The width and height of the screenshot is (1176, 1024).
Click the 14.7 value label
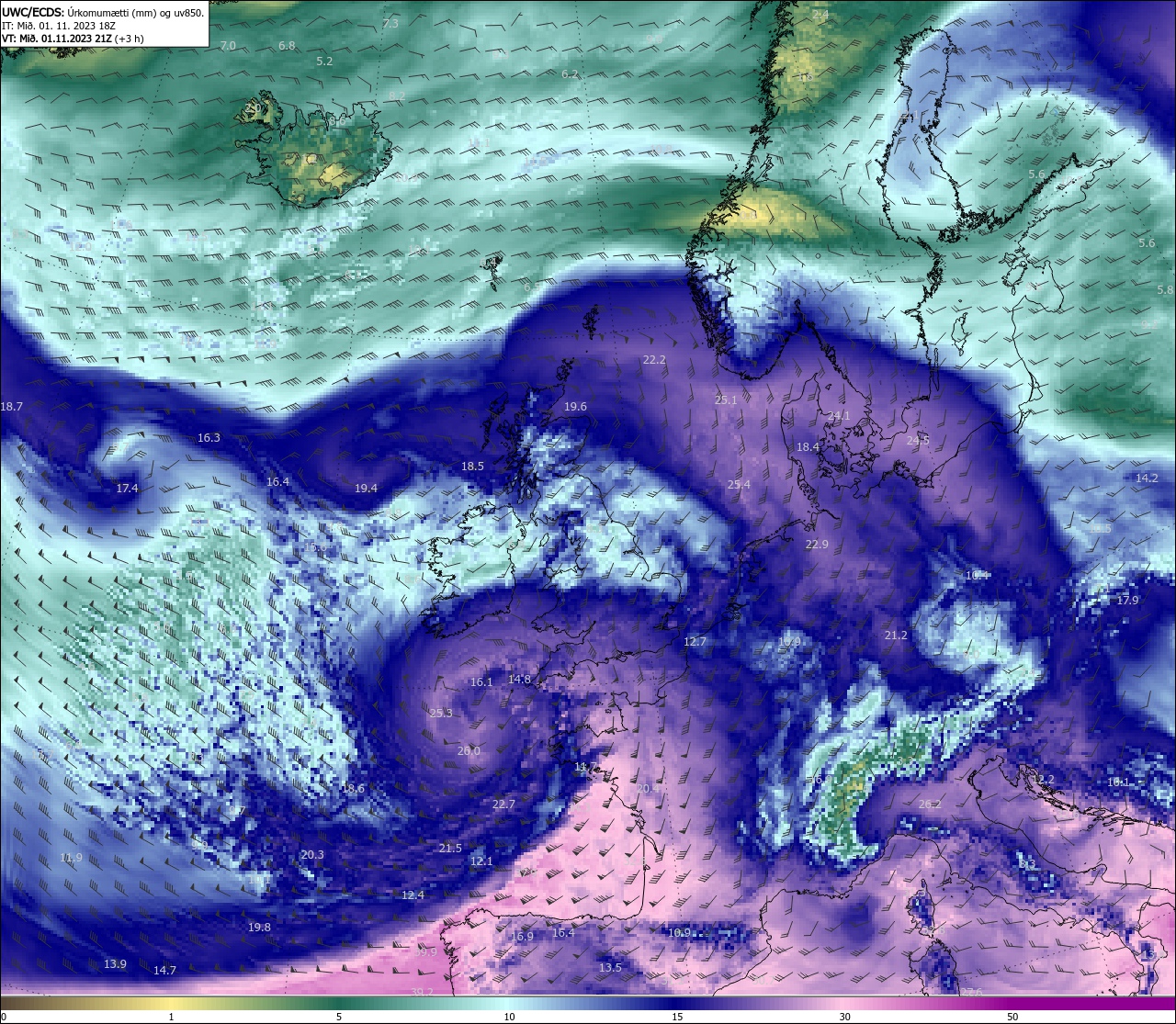[x=164, y=971]
